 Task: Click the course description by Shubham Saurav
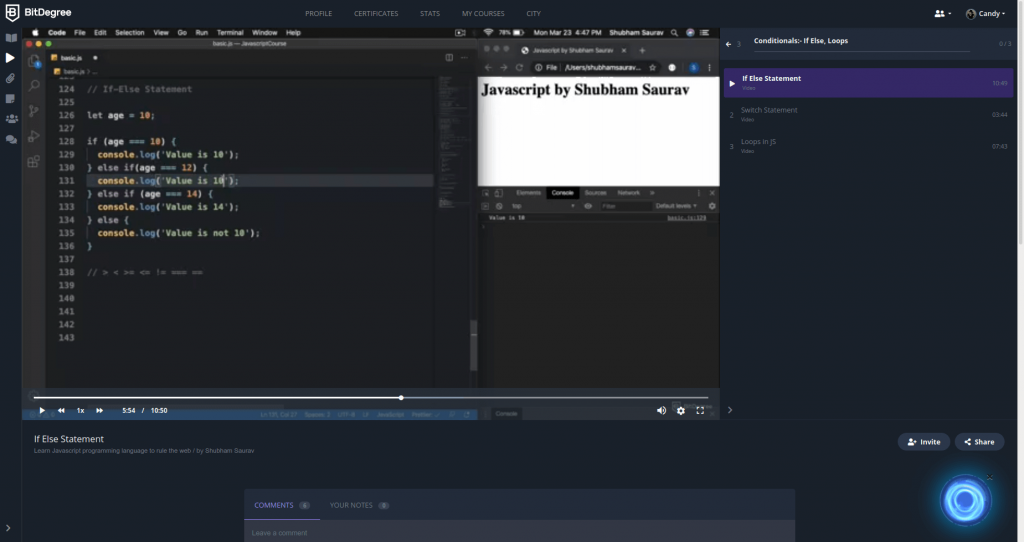pyautogui.click(x=144, y=451)
